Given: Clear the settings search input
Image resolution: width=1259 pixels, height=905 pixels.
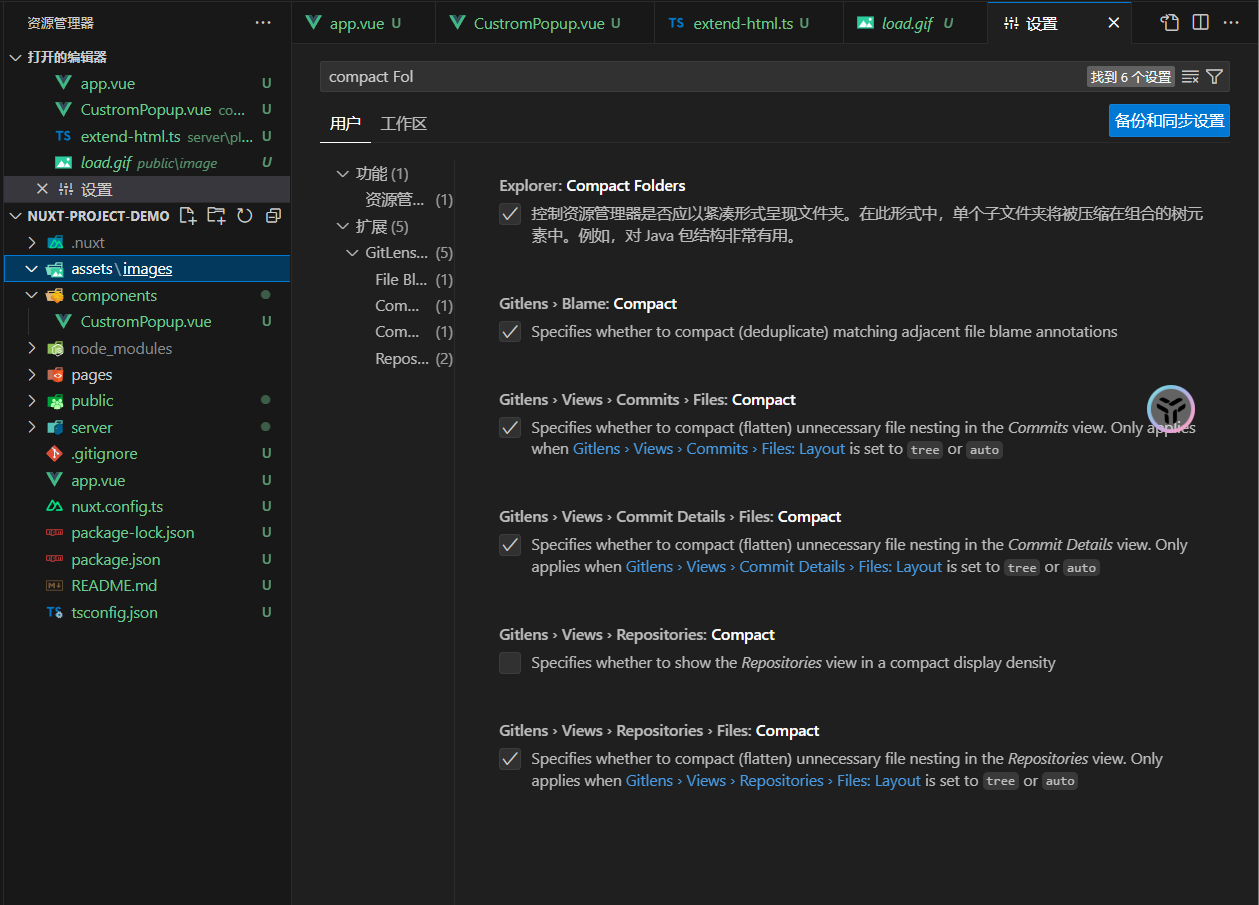Looking at the screenshot, I should [x=1190, y=77].
